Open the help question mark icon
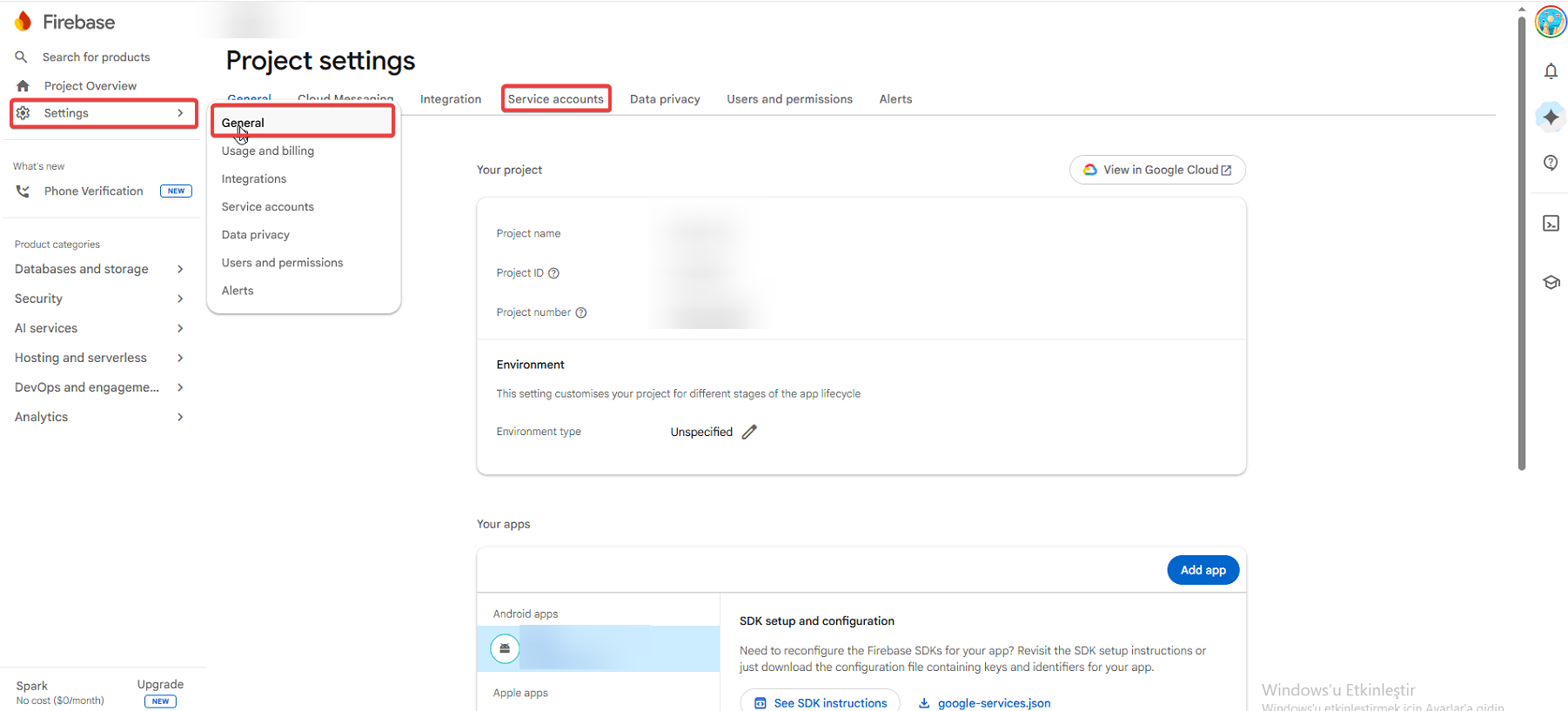 1551,163
